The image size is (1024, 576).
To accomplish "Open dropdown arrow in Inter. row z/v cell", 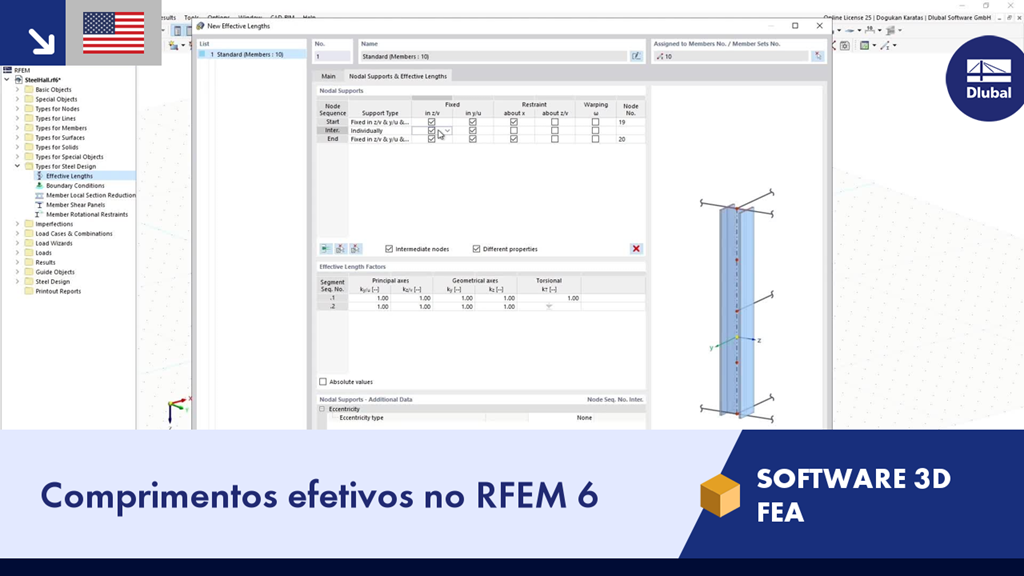I will coord(447,131).
